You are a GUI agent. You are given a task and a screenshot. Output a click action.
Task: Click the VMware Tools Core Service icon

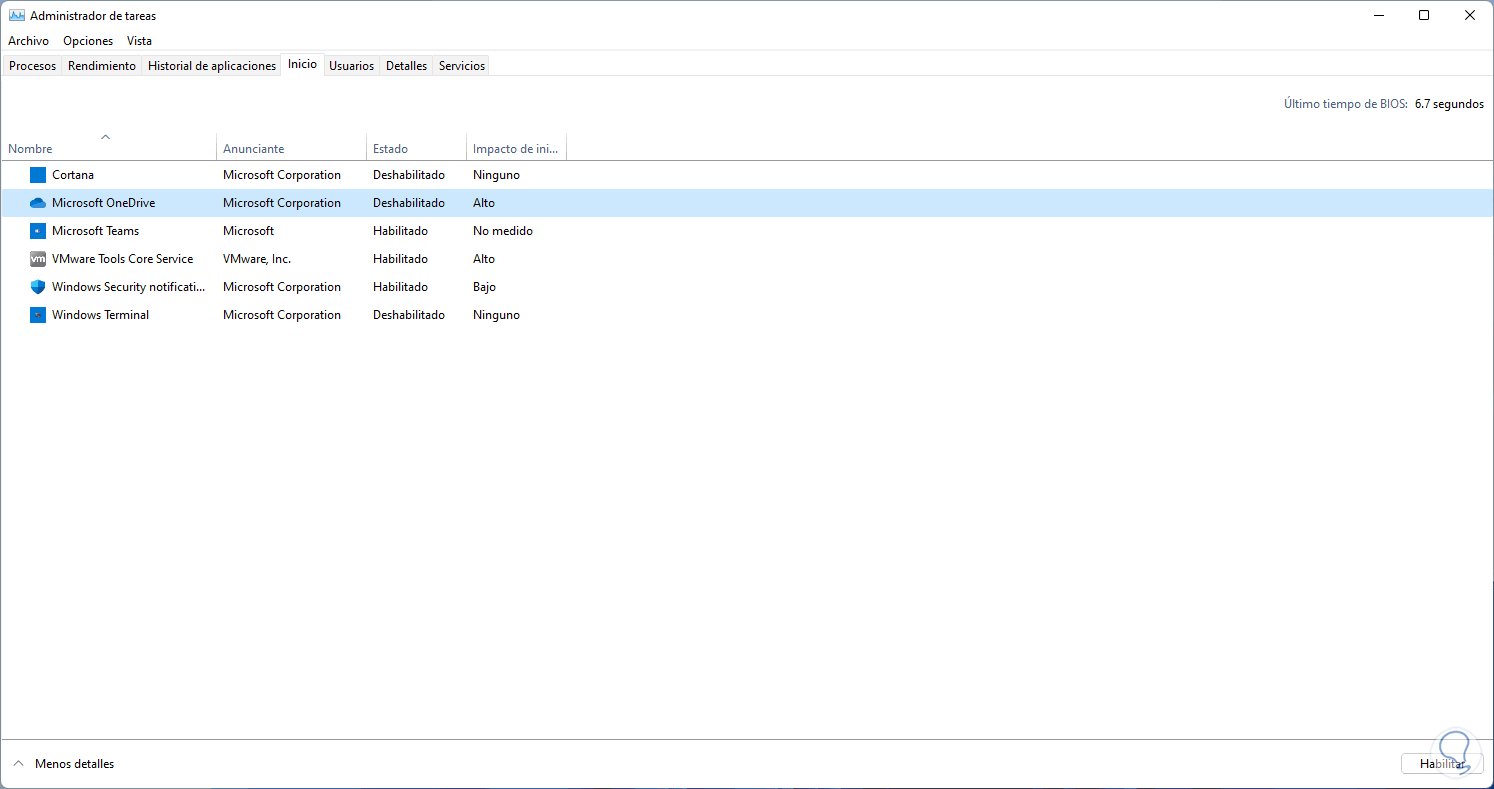(x=38, y=259)
